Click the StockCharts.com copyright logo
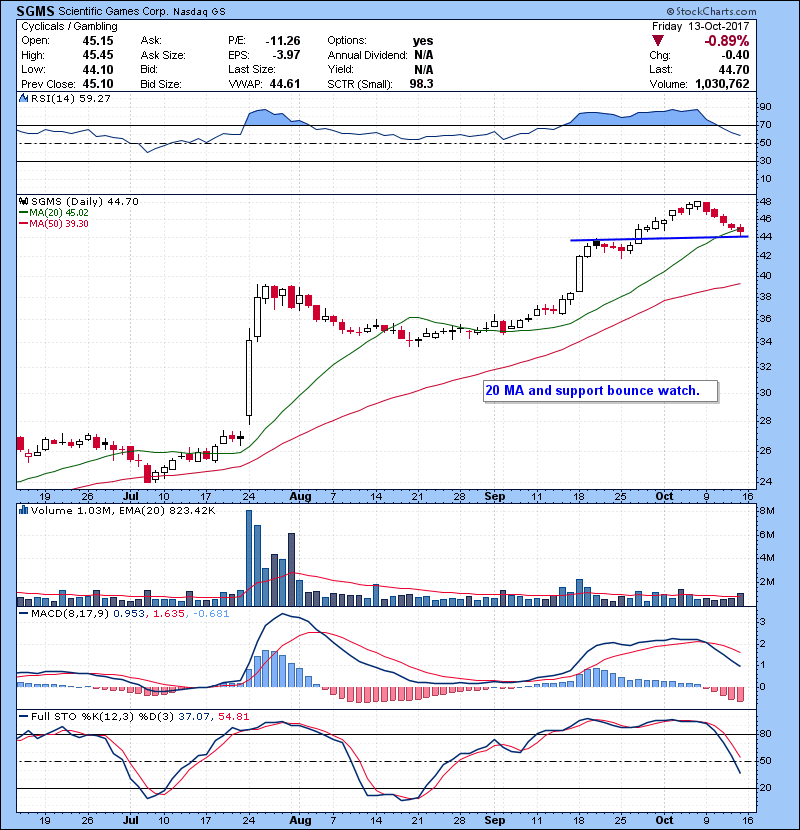 click(711, 11)
